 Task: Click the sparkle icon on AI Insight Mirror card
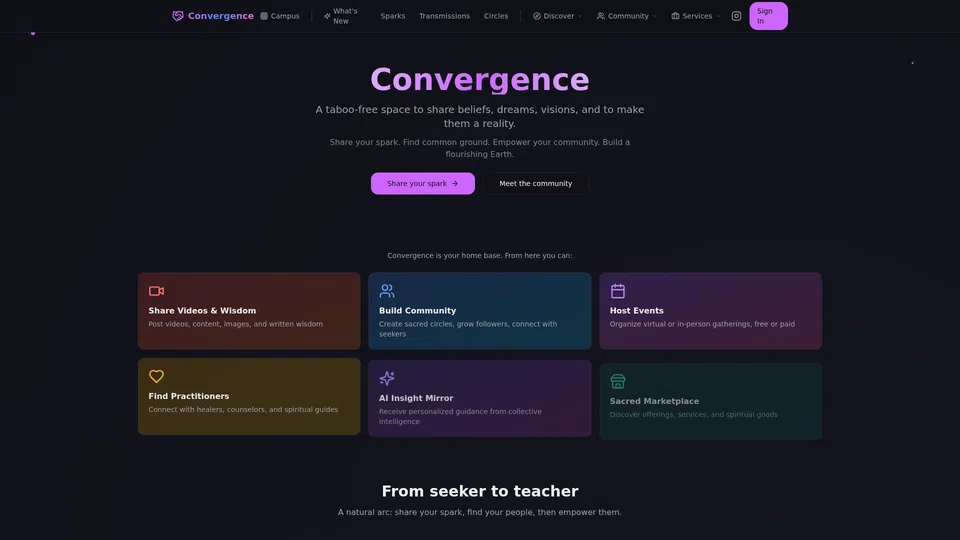coord(386,378)
